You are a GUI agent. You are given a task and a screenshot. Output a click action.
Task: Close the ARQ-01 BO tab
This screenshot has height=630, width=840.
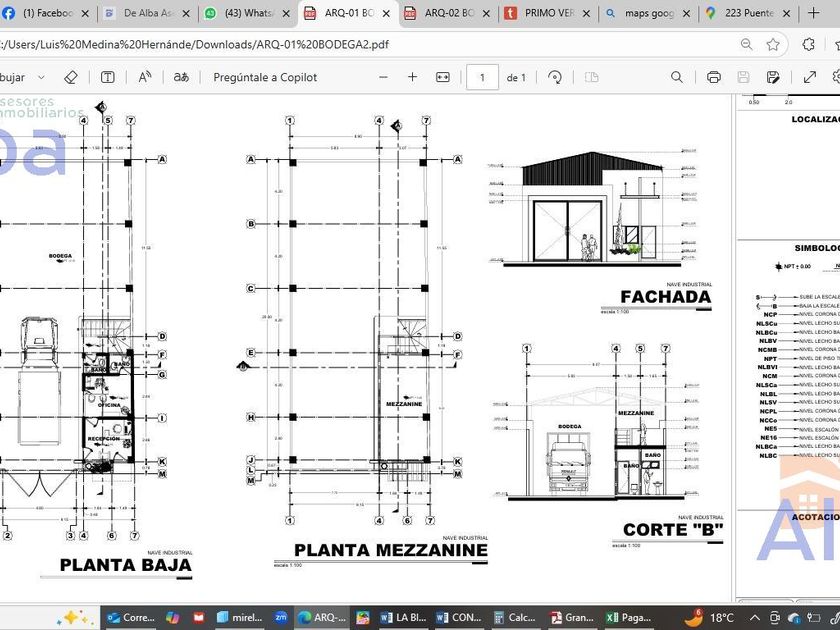point(386,14)
